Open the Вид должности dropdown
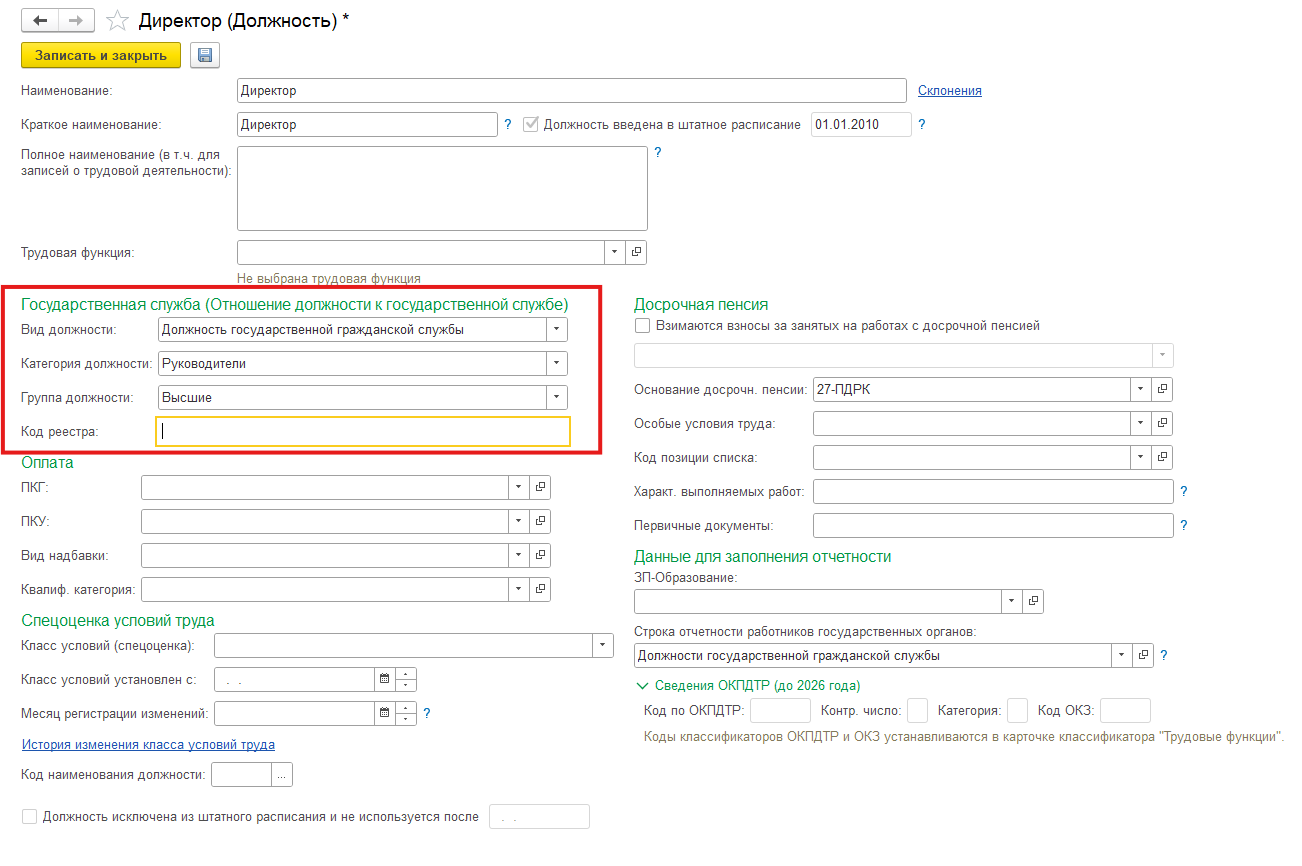1302x866 pixels. tap(557, 330)
